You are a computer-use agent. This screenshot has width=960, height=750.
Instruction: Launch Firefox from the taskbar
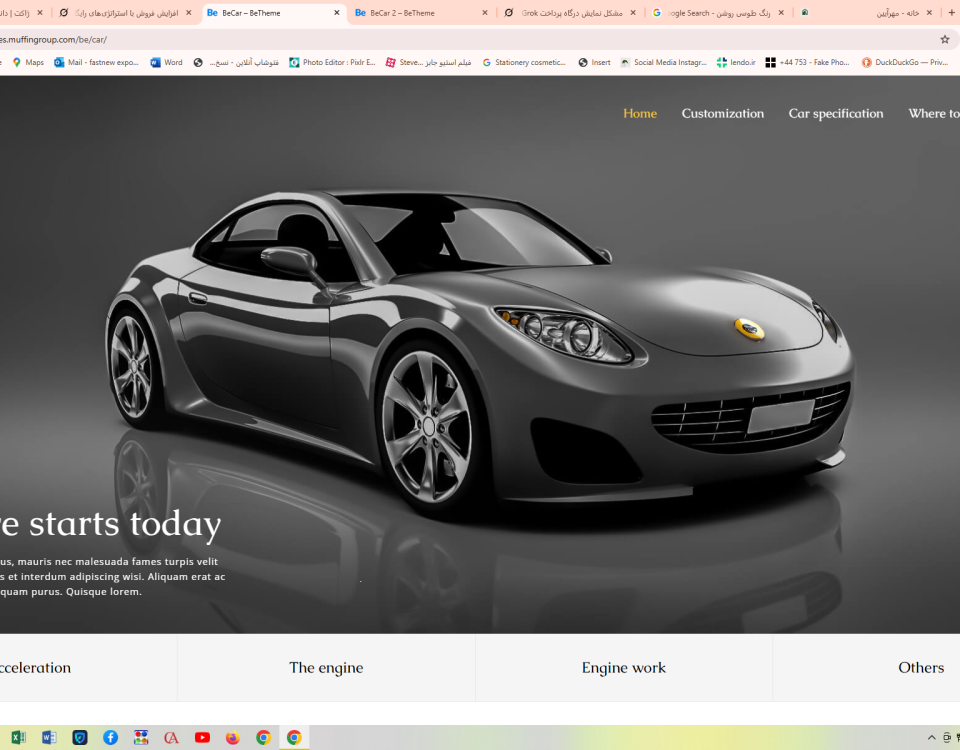(x=233, y=737)
